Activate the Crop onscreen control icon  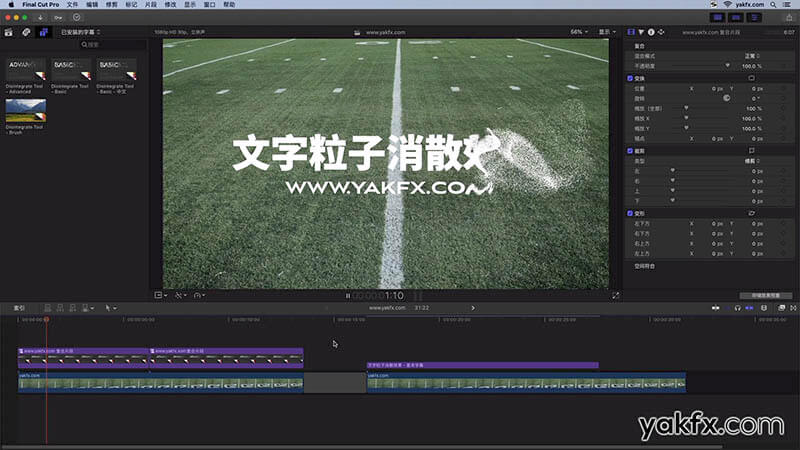pos(752,151)
